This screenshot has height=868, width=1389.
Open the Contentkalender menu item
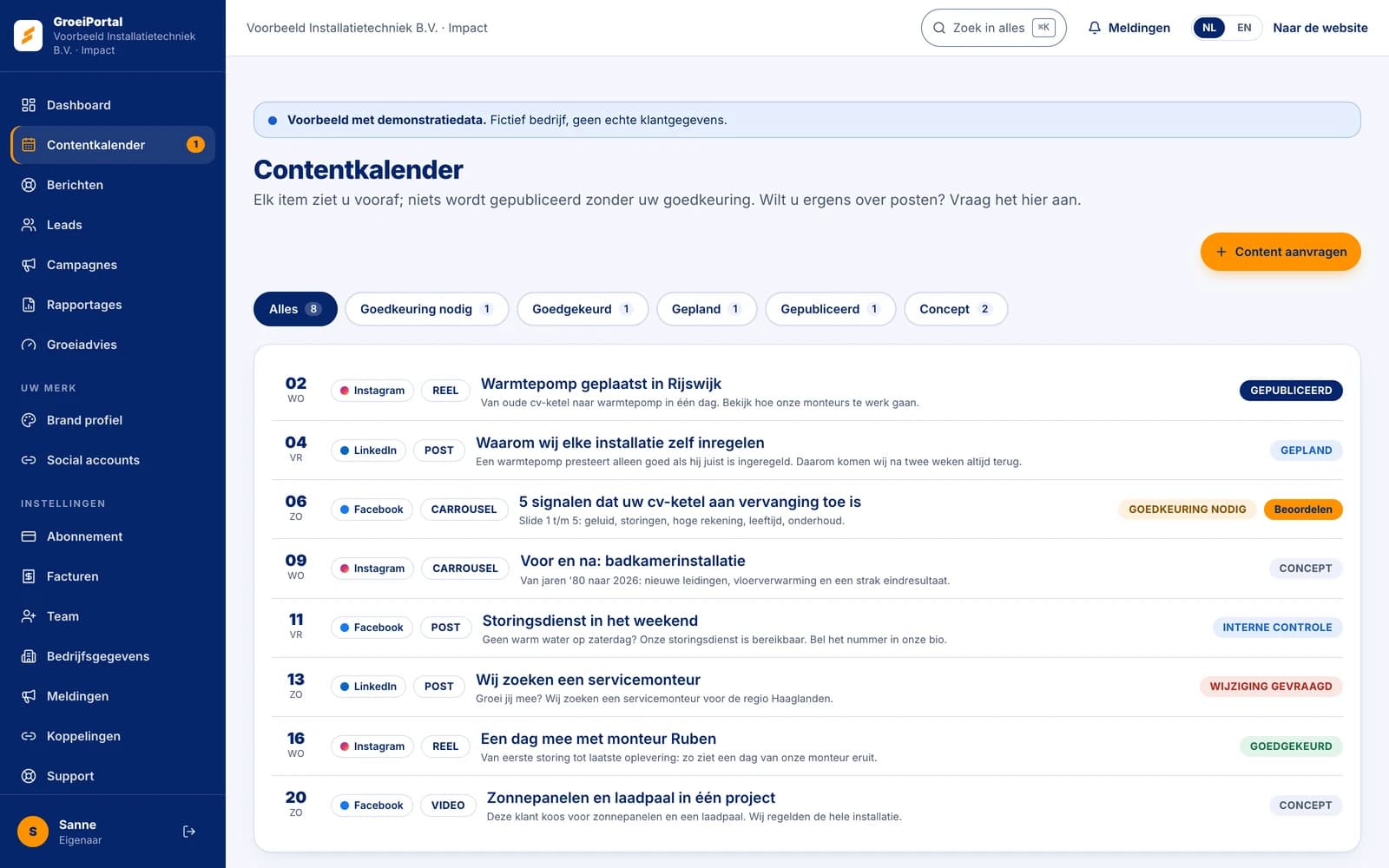coord(113,145)
